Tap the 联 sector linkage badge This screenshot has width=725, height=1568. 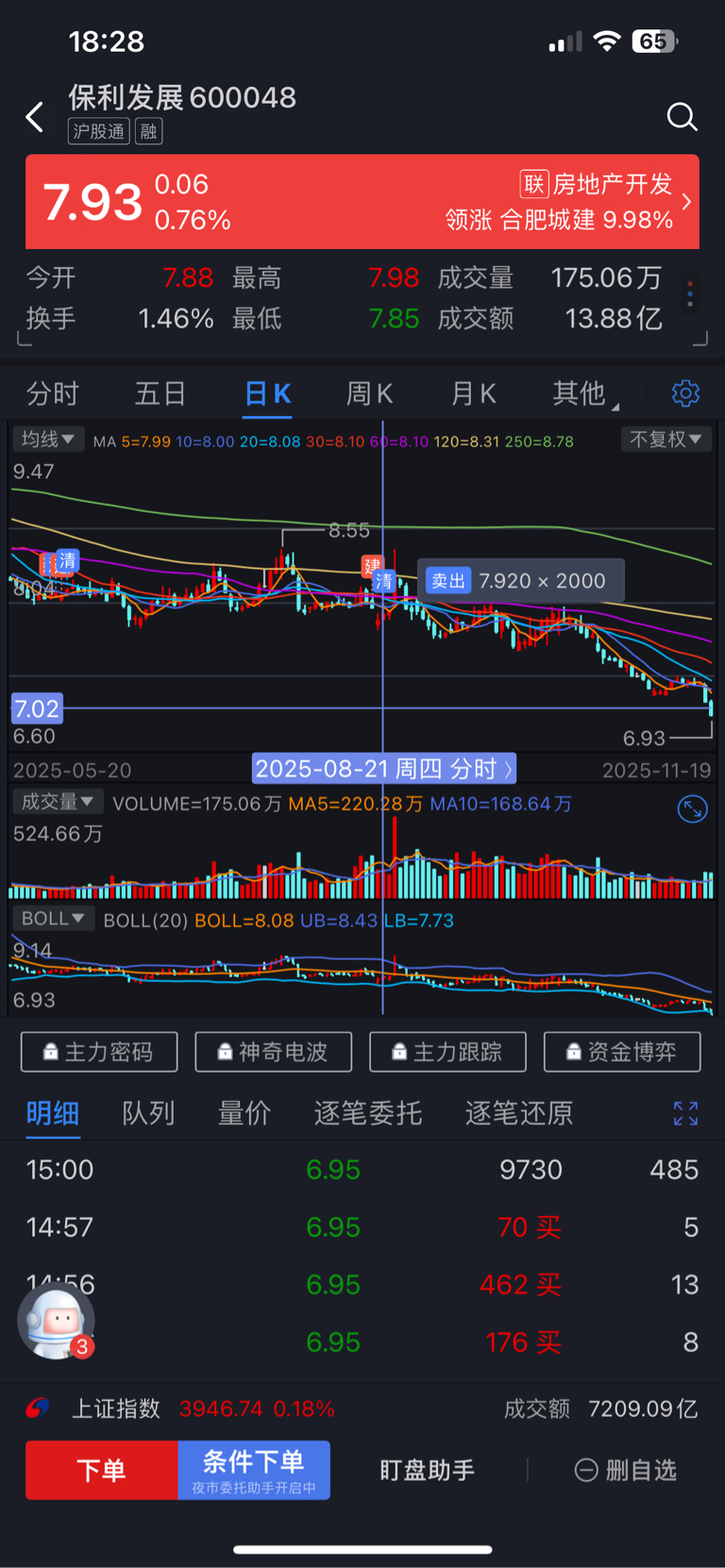[x=534, y=184]
